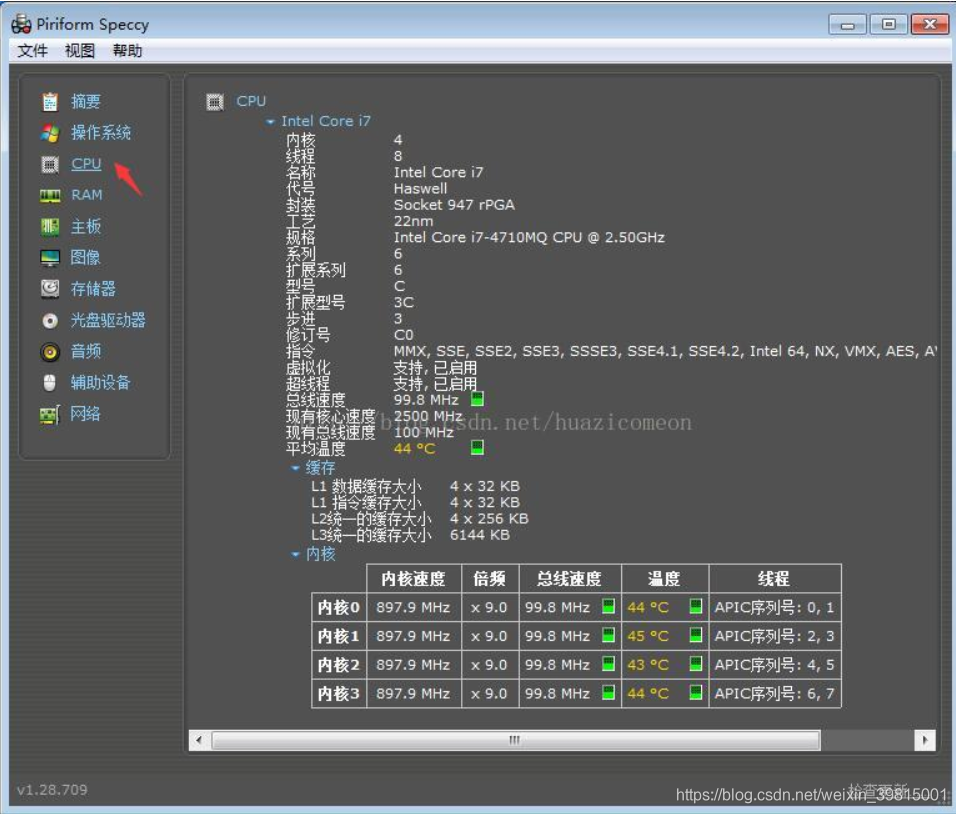
Task: Click the 倍频 column header
Action: 490,579
